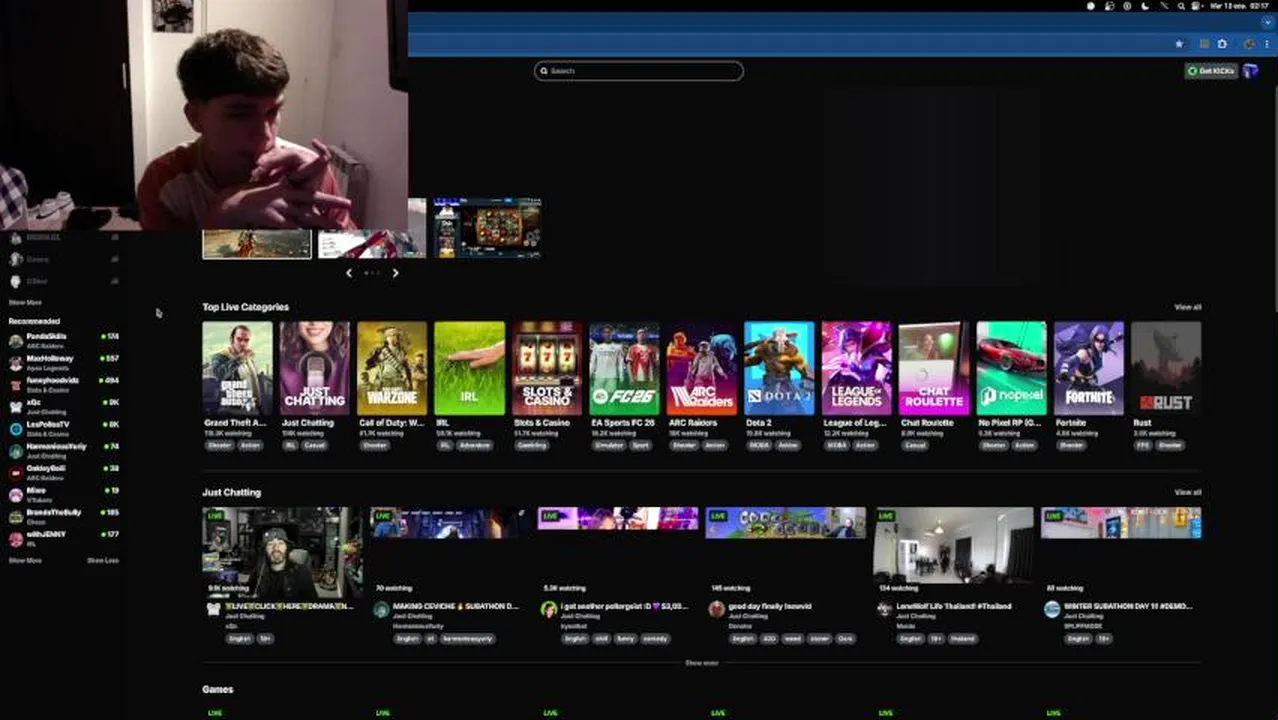Click streamer avatar beside WINTER SUBATHON title
The height and width of the screenshot is (720, 1278).
[x=1052, y=610]
